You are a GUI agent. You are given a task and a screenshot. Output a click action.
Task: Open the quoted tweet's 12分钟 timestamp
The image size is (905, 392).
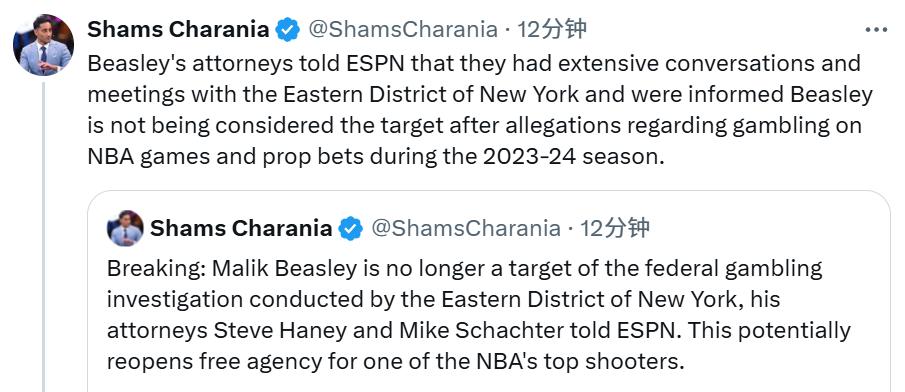point(615,229)
